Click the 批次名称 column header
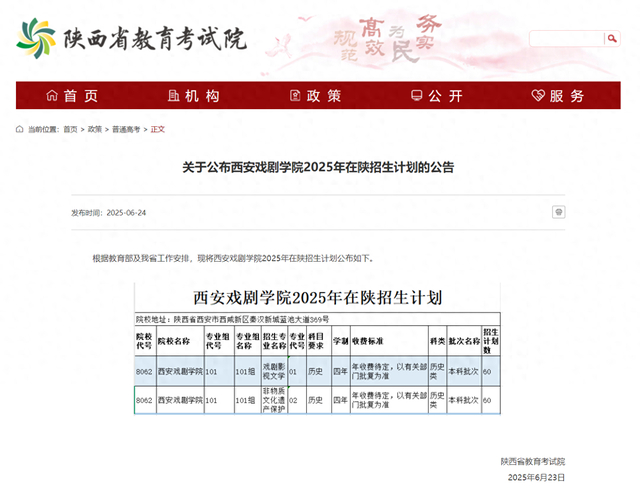The width and height of the screenshot is (640, 495). [x=464, y=341]
